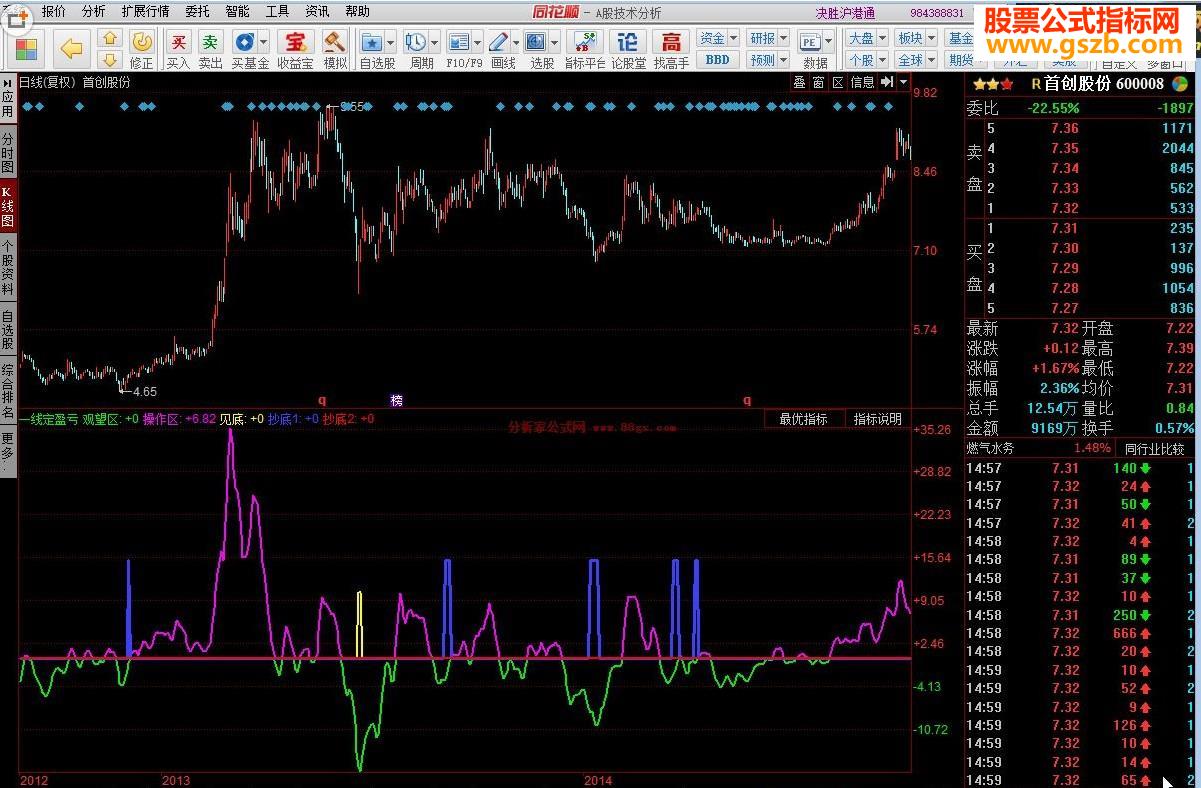Image resolution: width=1201 pixels, height=788 pixels.
Task: Click the PE 数据 icon
Action: [x=808, y=41]
